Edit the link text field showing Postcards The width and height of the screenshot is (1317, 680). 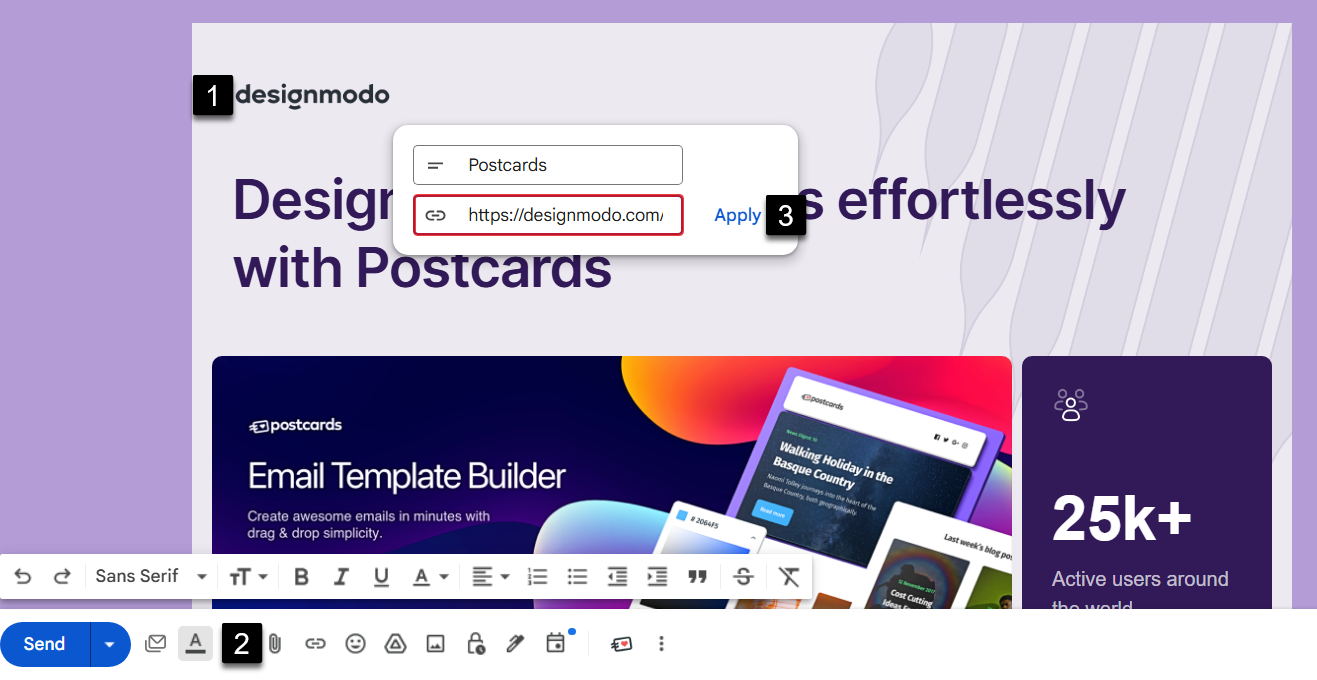click(x=548, y=165)
